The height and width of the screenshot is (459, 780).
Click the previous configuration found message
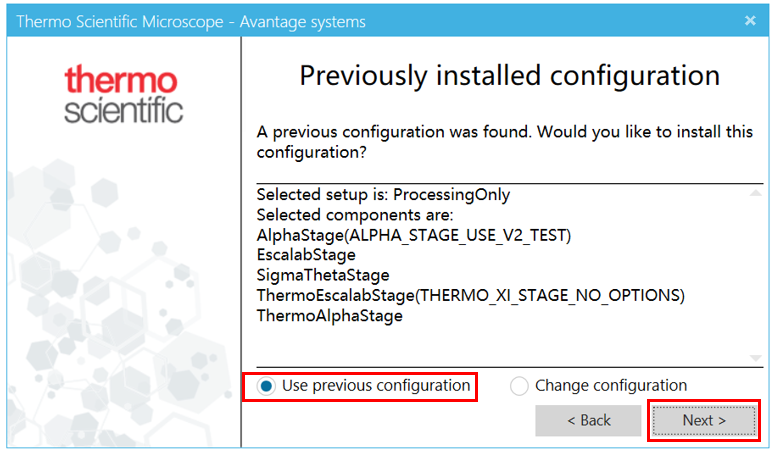pos(504,142)
